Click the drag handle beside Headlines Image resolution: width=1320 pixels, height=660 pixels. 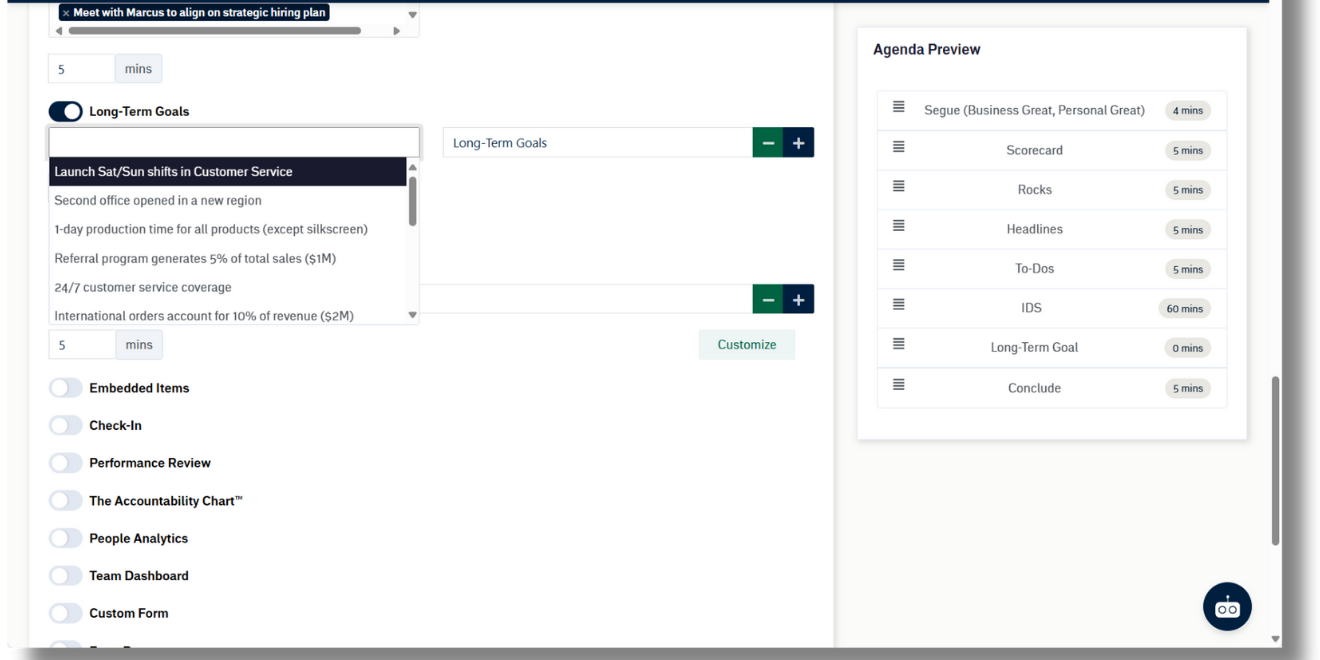point(898,226)
